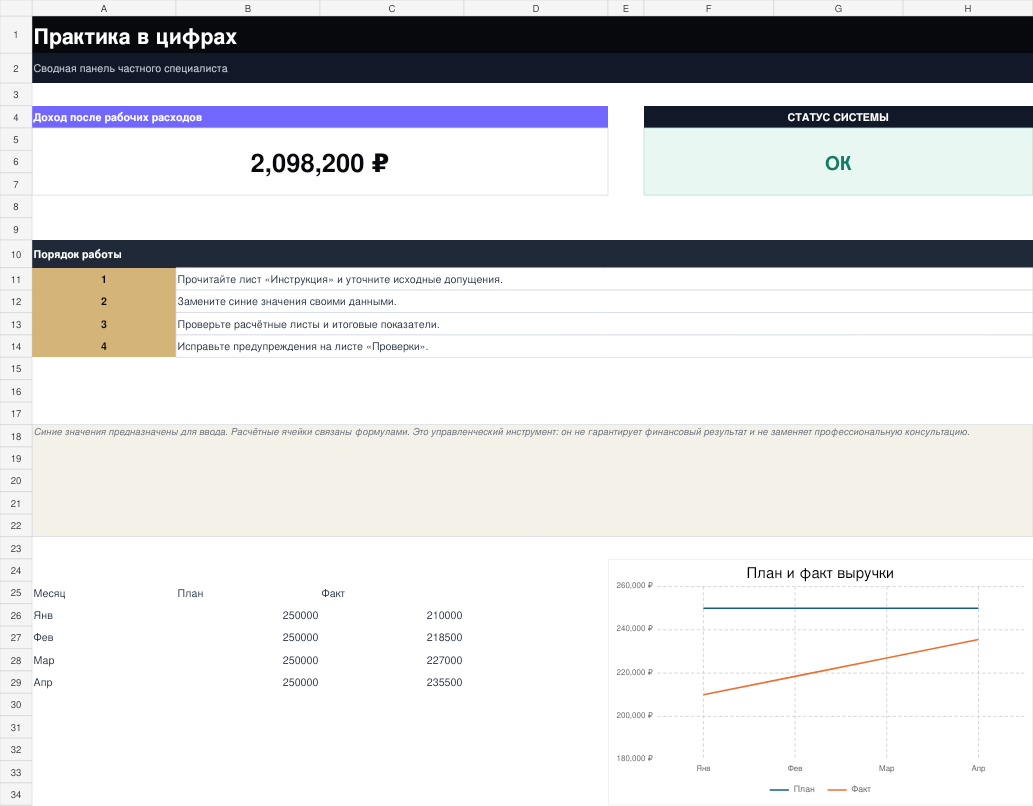
Task: Select plan value 250000 in Янв row
Action: [248, 616]
